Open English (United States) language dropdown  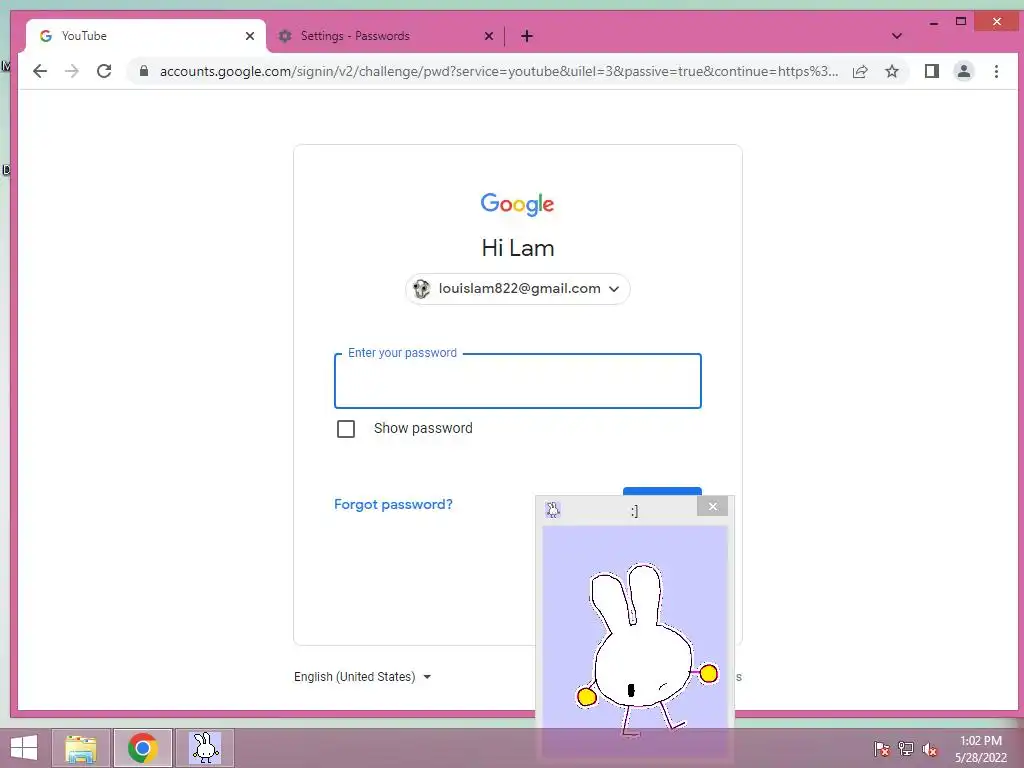362,677
